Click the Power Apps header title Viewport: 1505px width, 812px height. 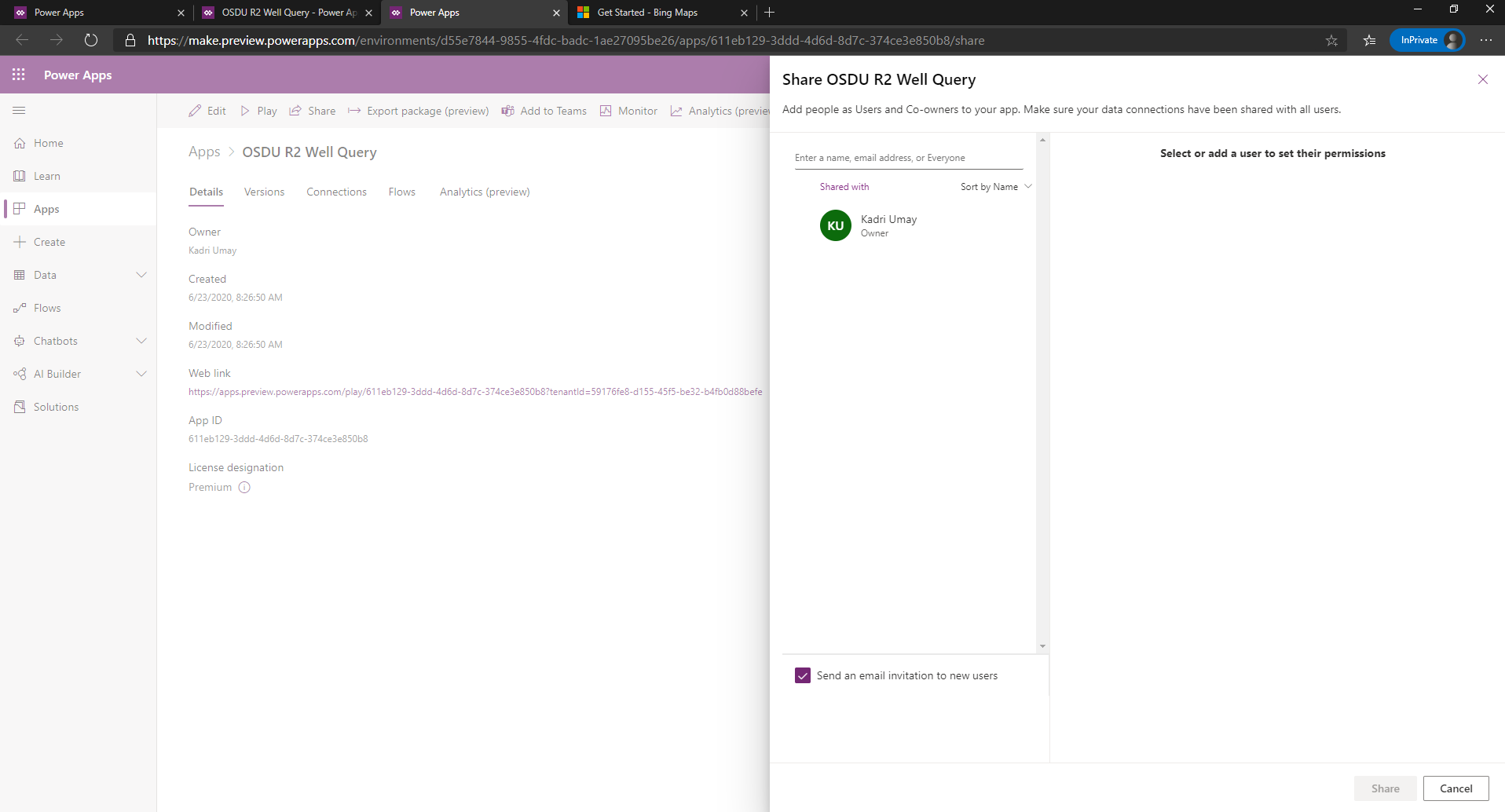coord(78,75)
